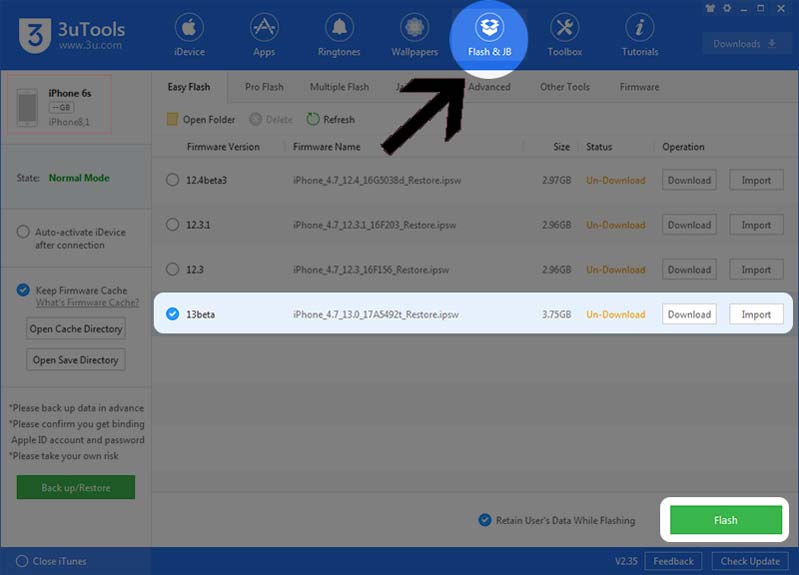Switch to the Firmware tab
This screenshot has width=799, height=575.
(640, 87)
